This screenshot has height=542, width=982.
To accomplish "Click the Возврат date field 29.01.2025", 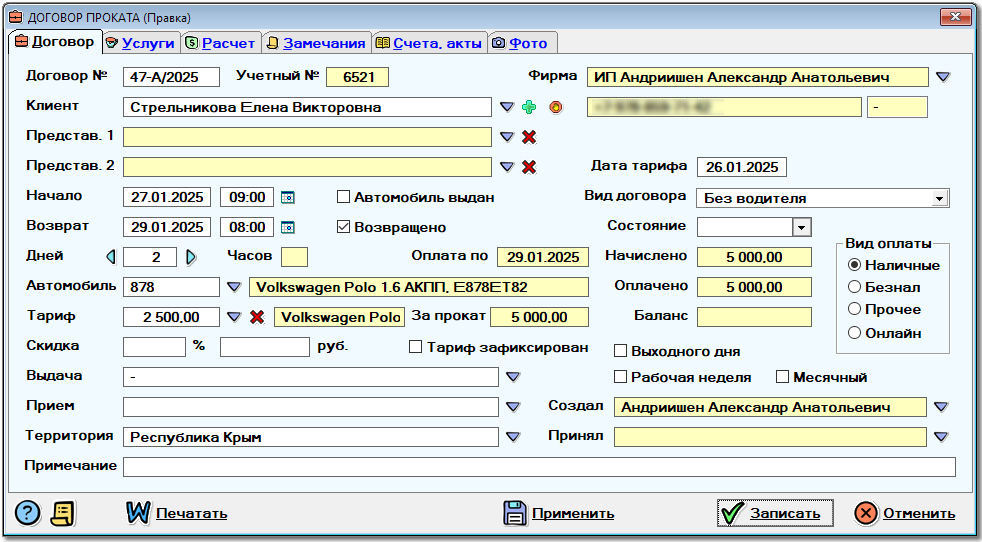I will coord(167,227).
